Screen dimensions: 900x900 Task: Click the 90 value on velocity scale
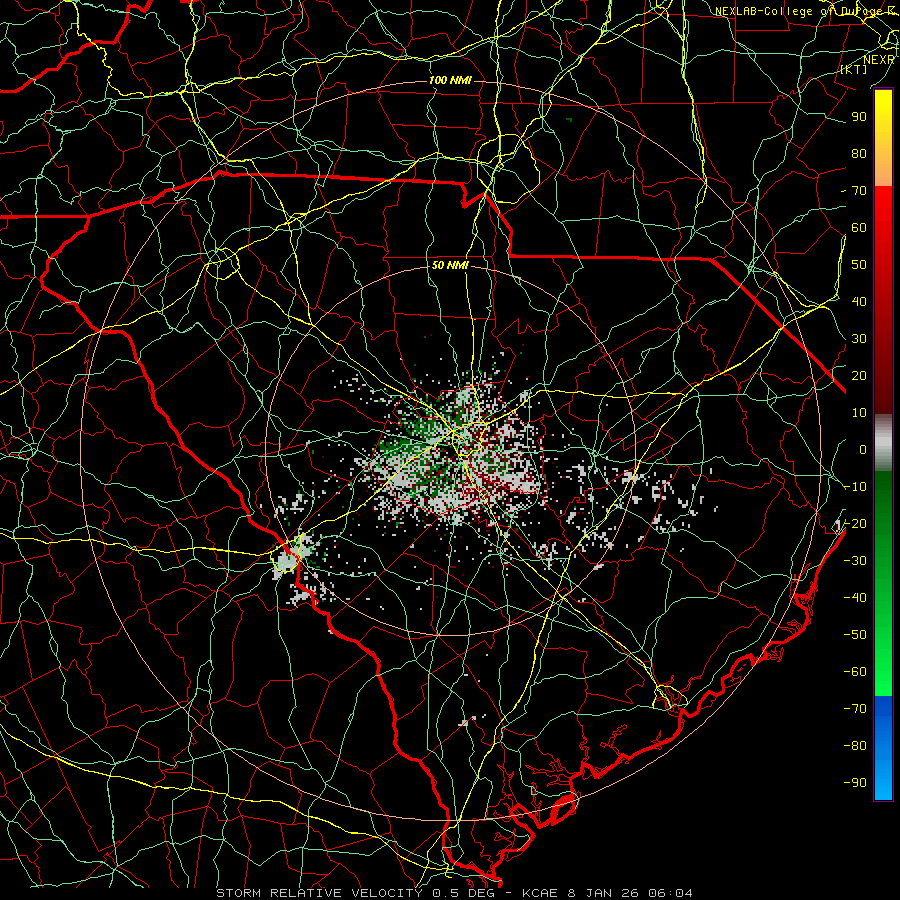tap(859, 117)
